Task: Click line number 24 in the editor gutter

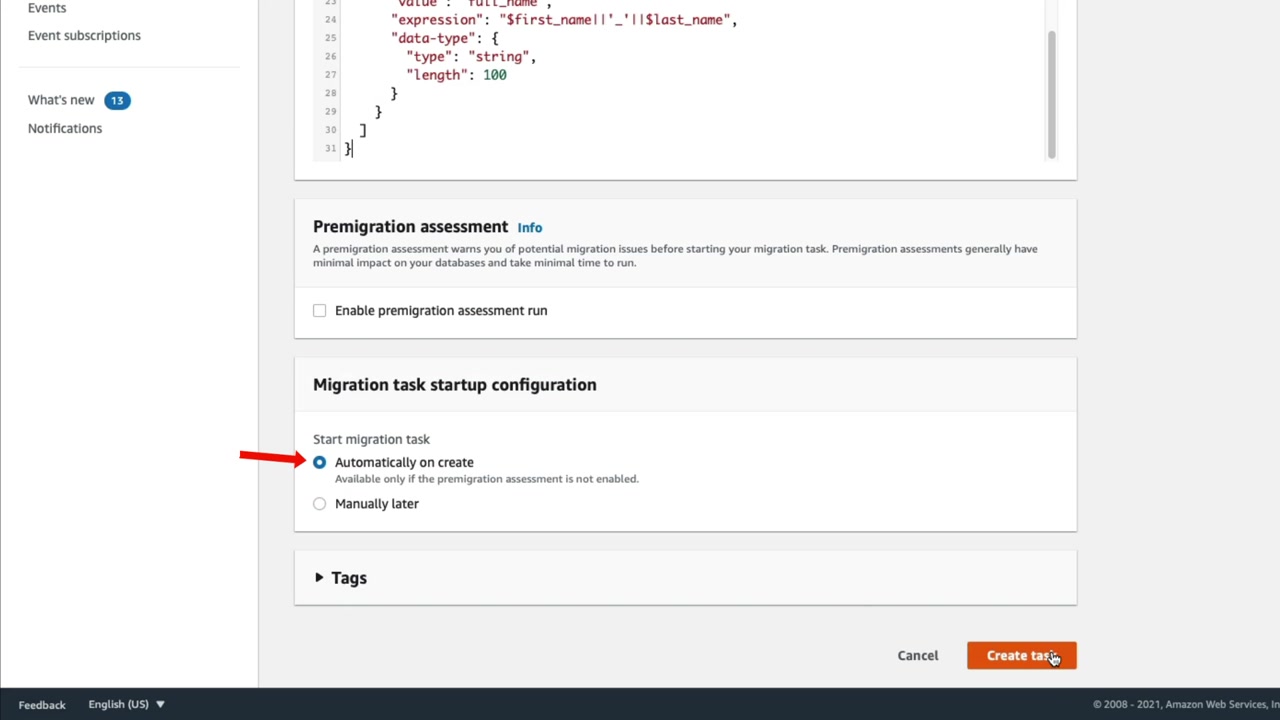Action: 330,20
